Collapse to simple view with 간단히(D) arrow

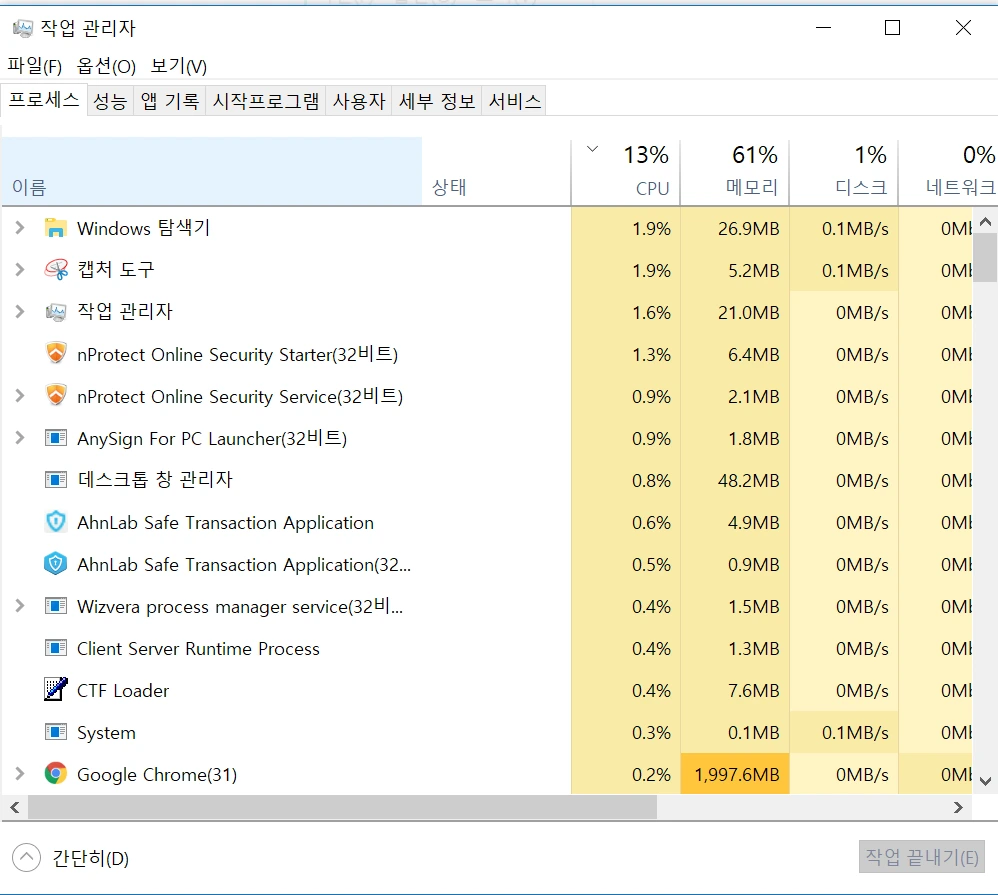pos(26,857)
